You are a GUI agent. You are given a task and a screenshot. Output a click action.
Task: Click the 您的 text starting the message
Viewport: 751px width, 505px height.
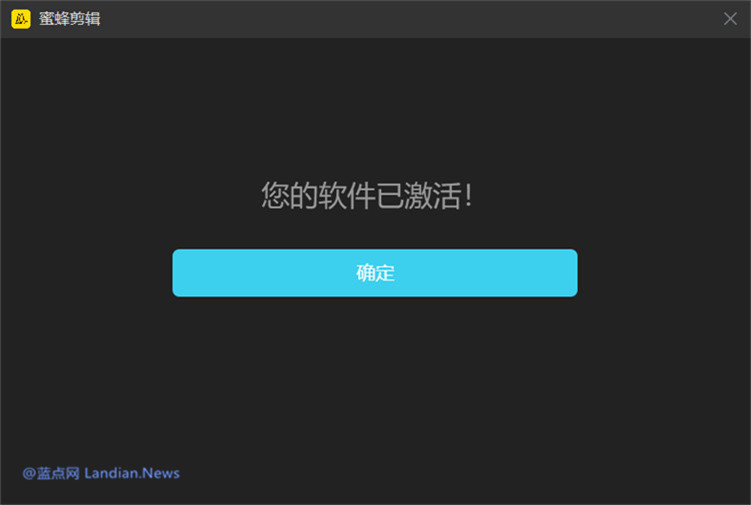[x=289, y=196]
